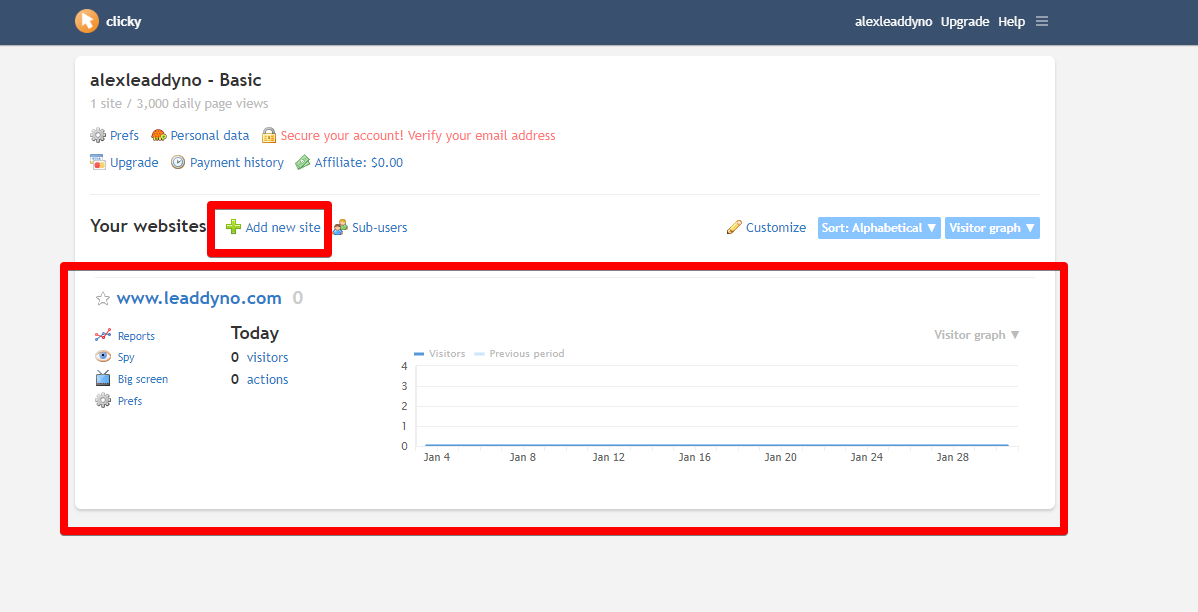Open Reports link for leaddyno site
Image resolution: width=1198 pixels, height=612 pixels.
click(x=136, y=336)
